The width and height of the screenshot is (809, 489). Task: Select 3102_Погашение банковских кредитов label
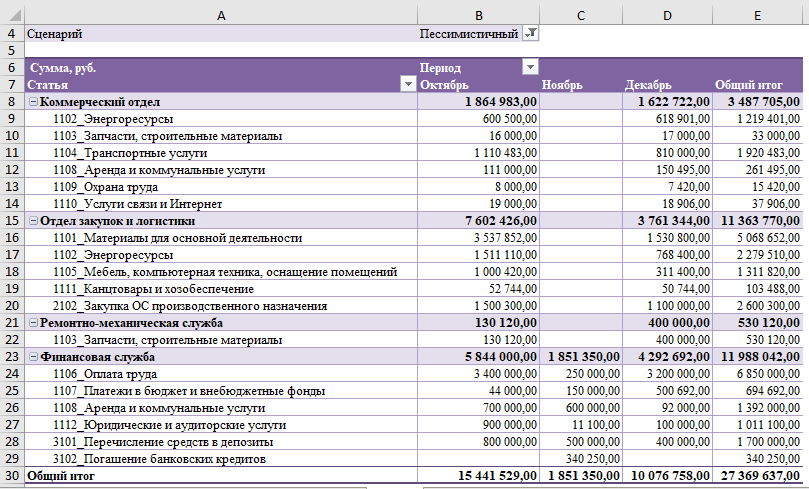(x=159, y=459)
